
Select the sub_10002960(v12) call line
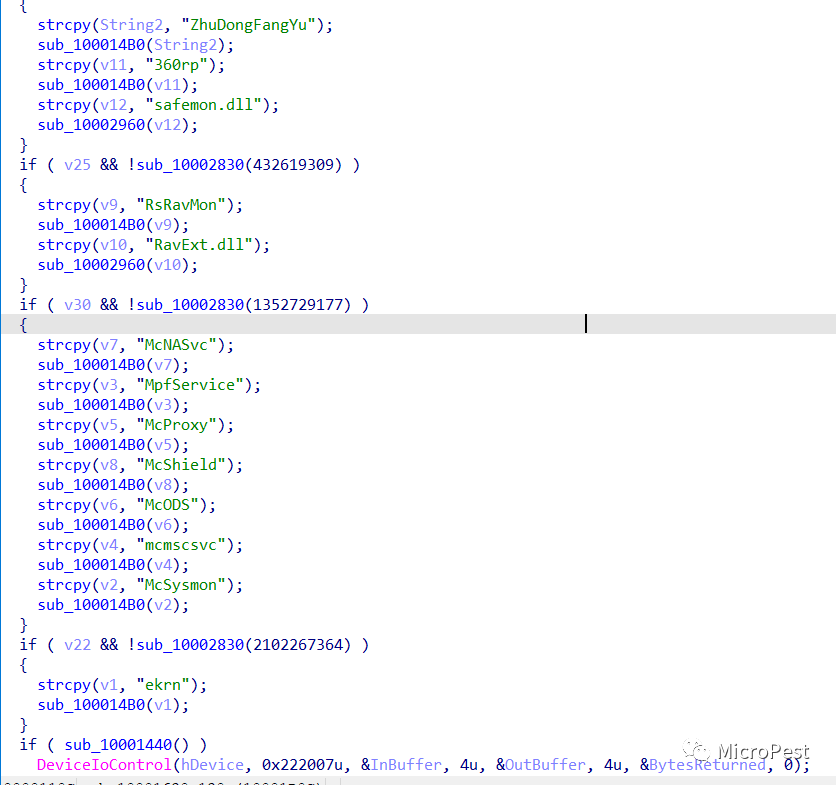(117, 125)
